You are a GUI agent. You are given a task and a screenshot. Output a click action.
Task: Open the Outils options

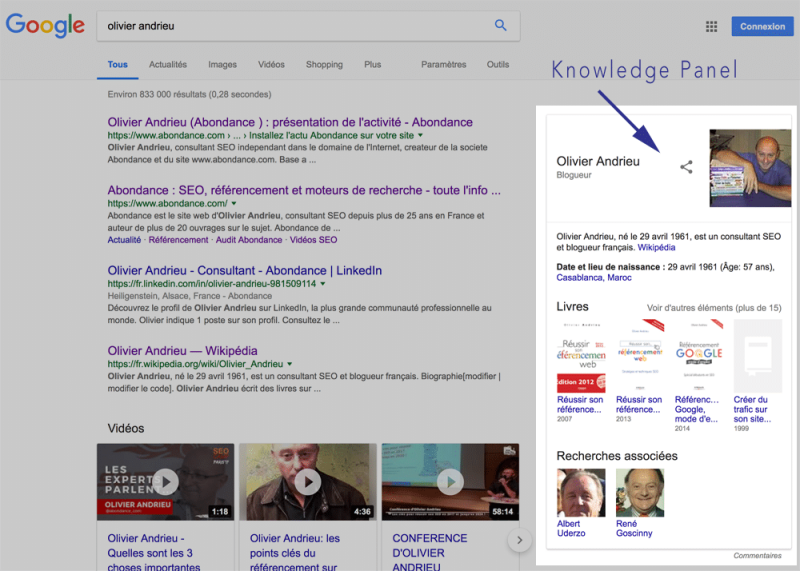(497, 65)
